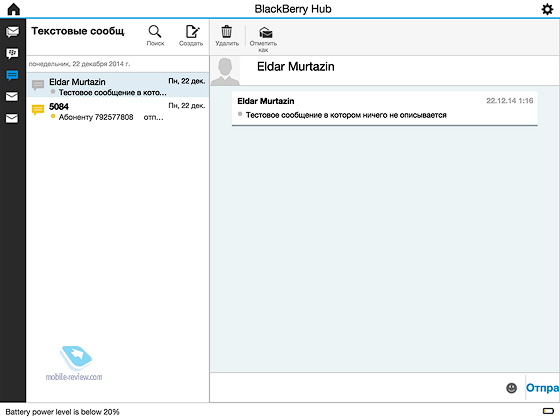Open Eldar Murtazin conversation in list
Screen dimensions: 560x420
pos(118,85)
